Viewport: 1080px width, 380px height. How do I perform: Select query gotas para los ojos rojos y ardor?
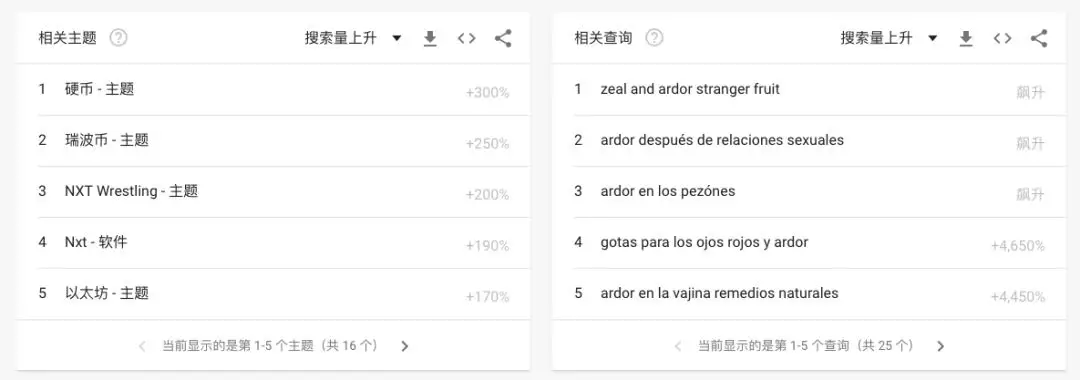coord(809,242)
